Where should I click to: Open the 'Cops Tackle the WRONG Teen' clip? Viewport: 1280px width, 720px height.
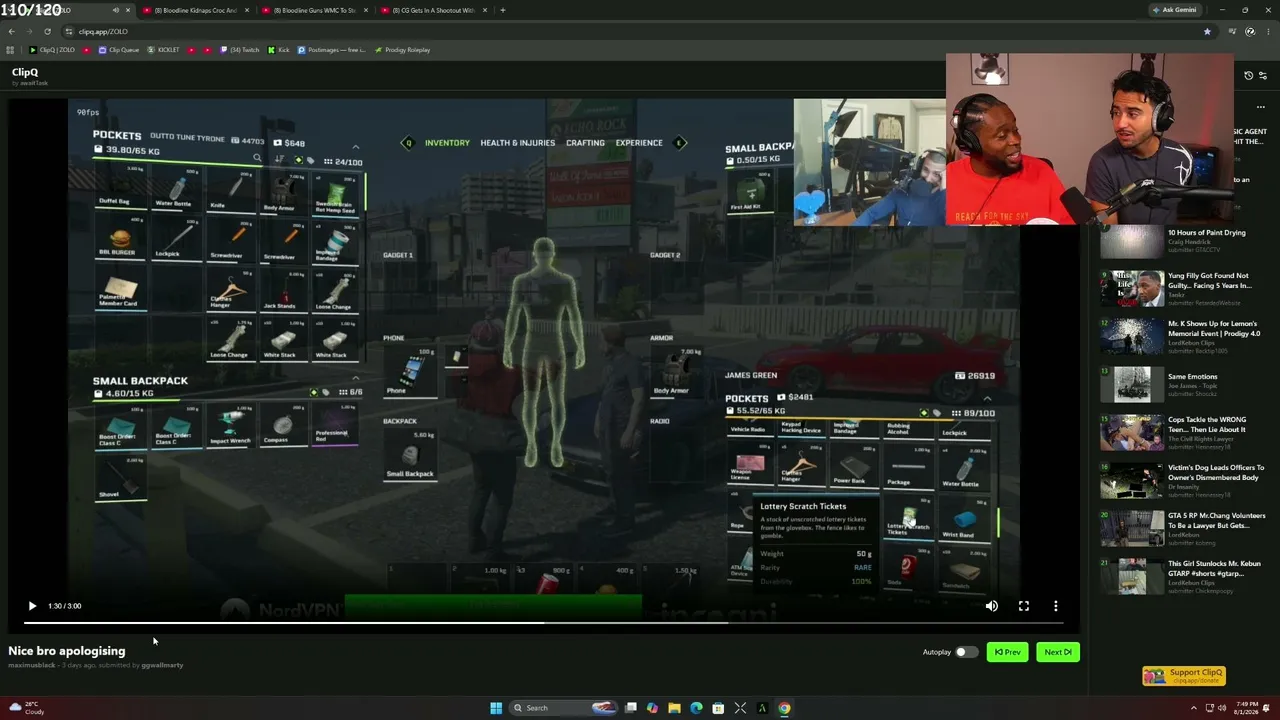click(1207, 425)
